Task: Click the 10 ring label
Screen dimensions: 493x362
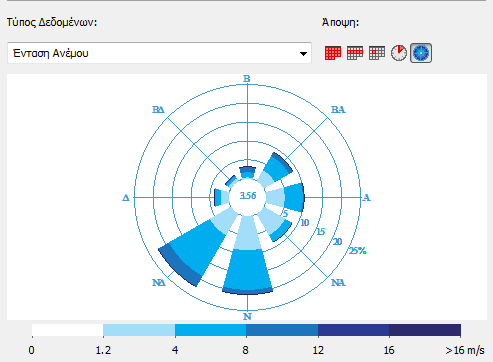Action: click(305, 222)
